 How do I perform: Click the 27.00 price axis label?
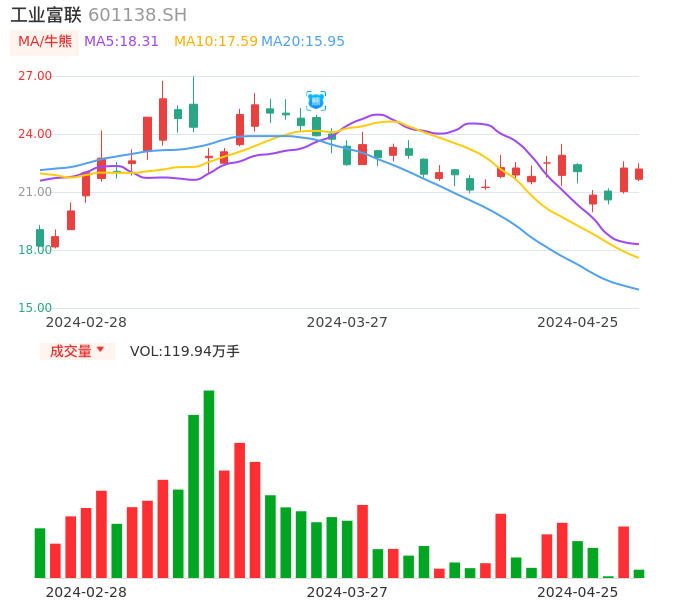click(35, 76)
